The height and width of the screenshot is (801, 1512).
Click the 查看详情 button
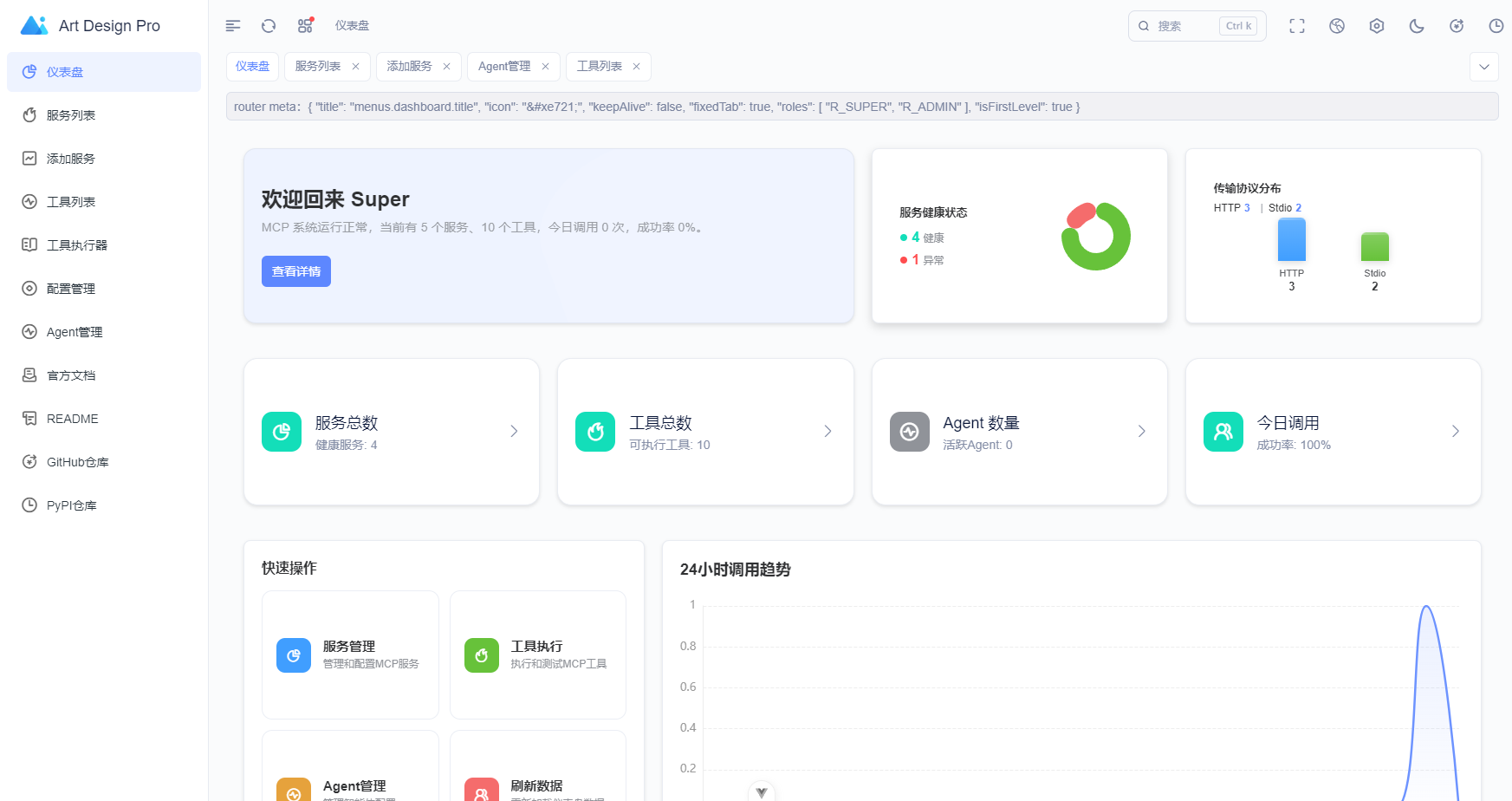tap(296, 271)
